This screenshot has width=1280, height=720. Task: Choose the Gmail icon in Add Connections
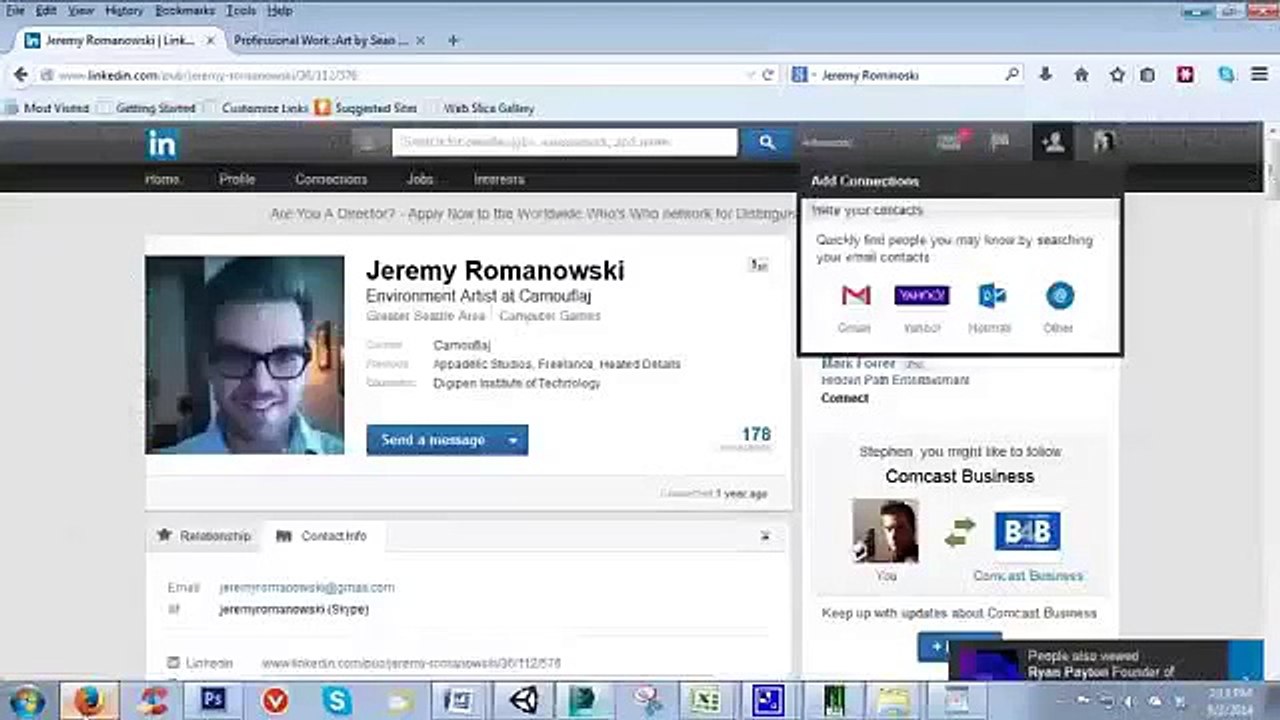coord(855,296)
